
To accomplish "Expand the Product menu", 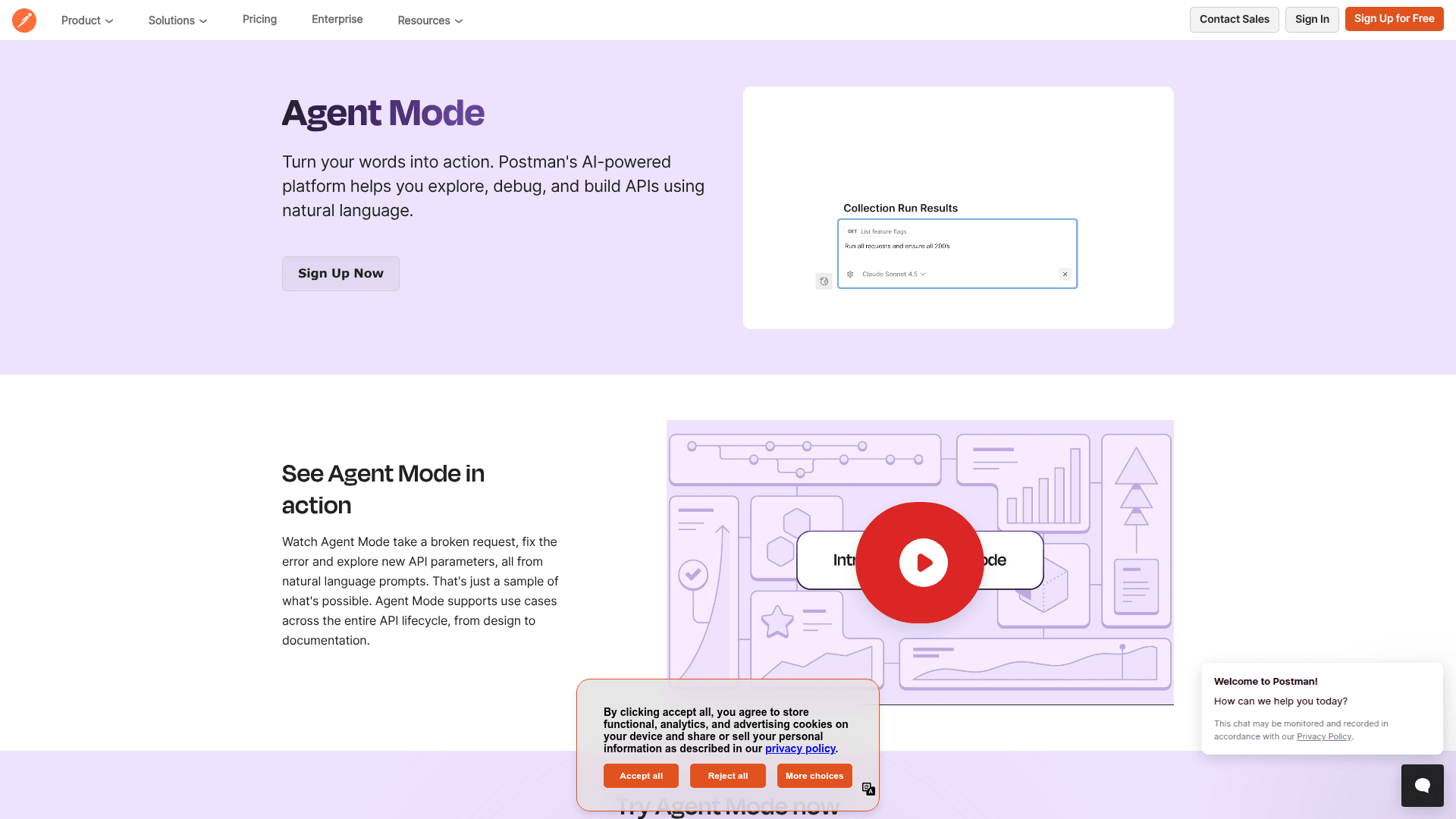I will (87, 20).
